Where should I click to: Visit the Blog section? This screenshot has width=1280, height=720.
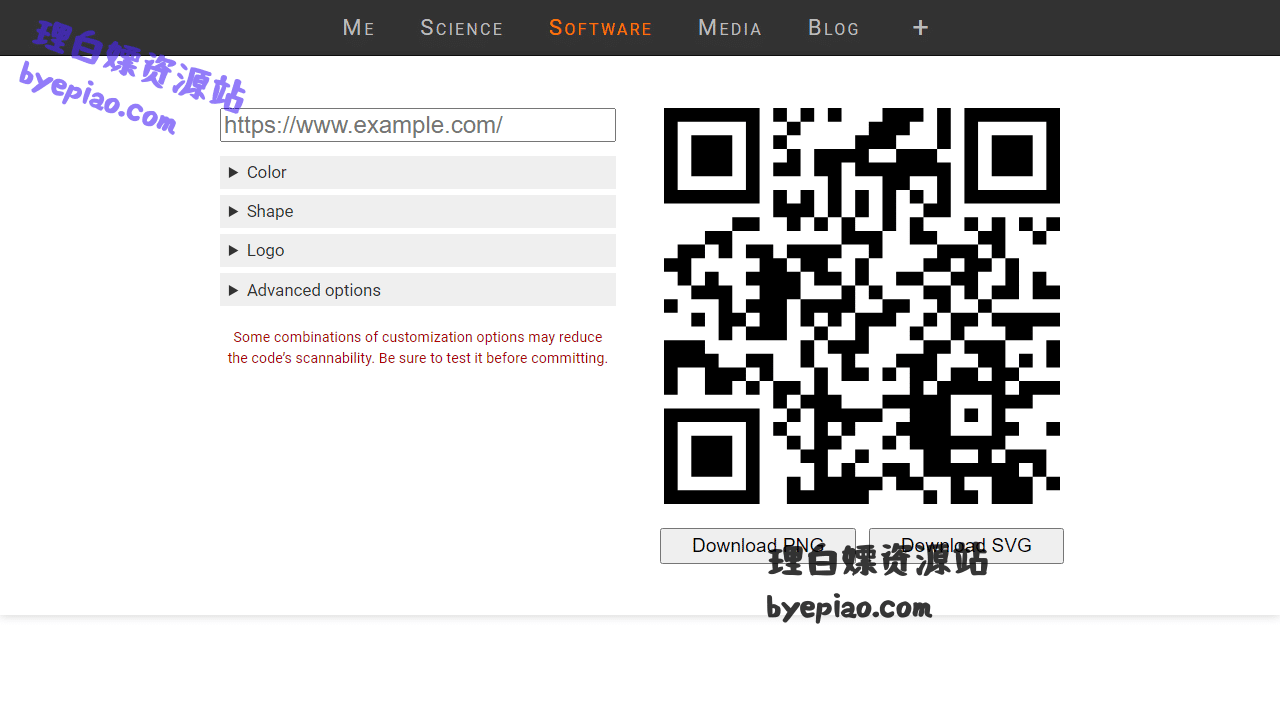pos(834,28)
